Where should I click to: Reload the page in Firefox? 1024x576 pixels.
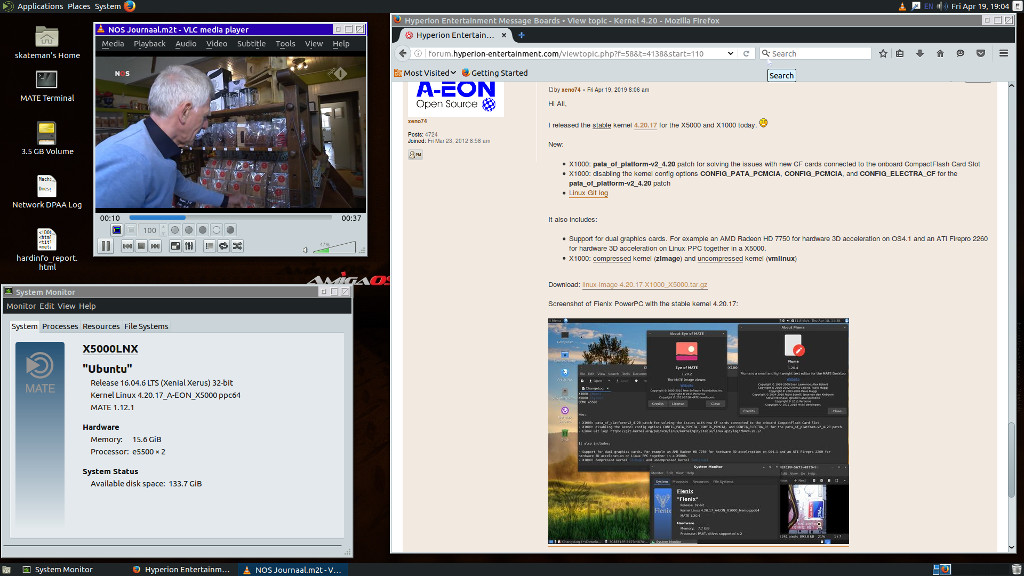746,54
